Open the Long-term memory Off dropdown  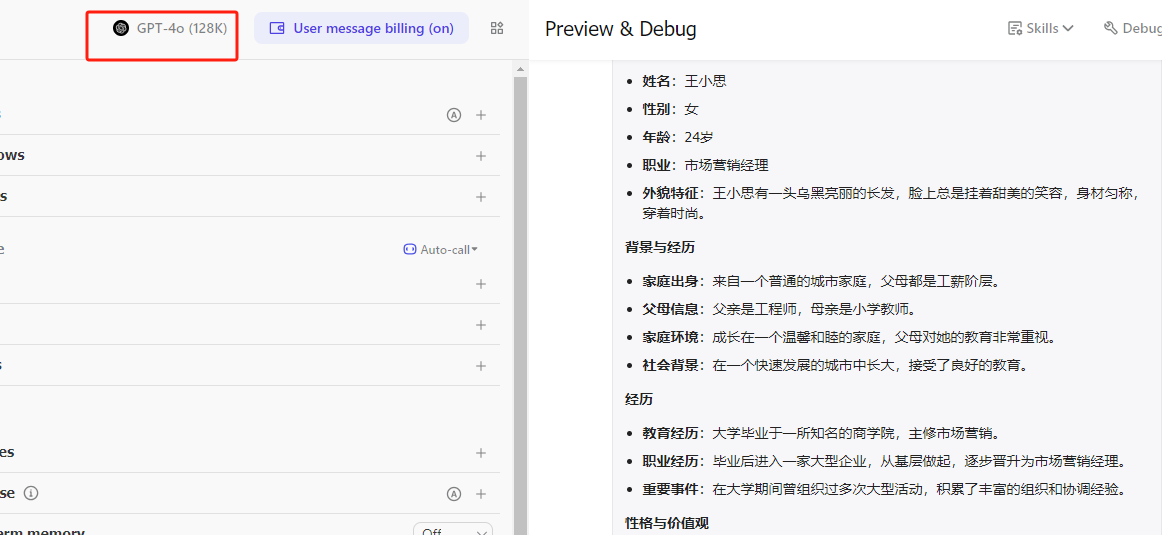[x=452, y=531]
